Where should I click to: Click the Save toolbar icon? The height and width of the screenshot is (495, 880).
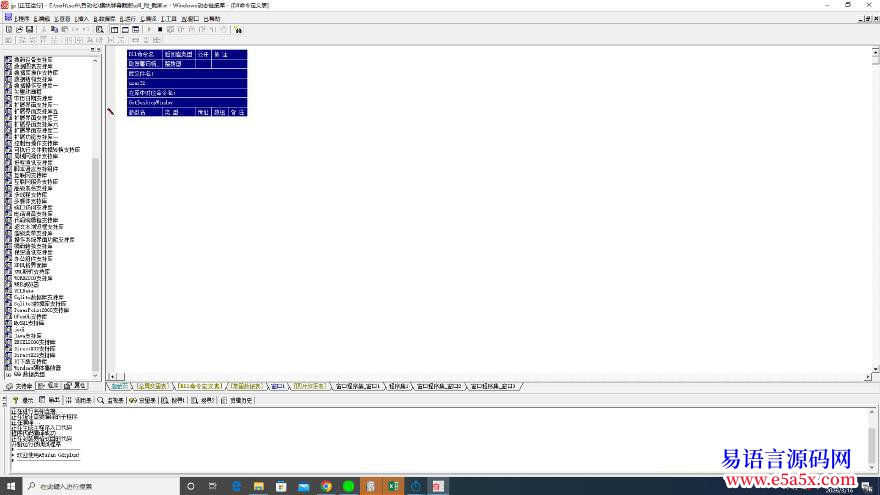pyautogui.click(x=29, y=30)
